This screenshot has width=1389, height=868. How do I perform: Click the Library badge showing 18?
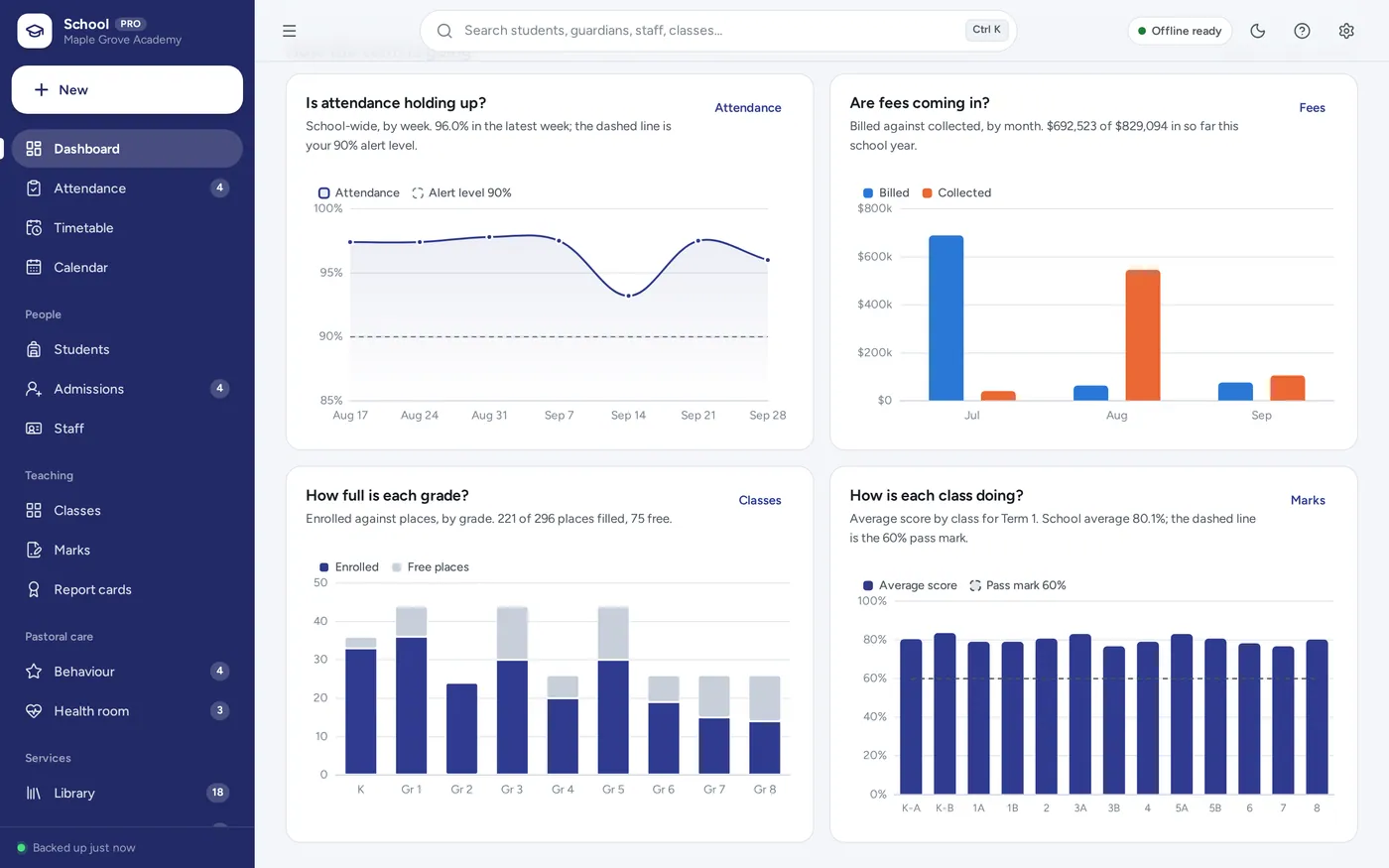tap(217, 793)
